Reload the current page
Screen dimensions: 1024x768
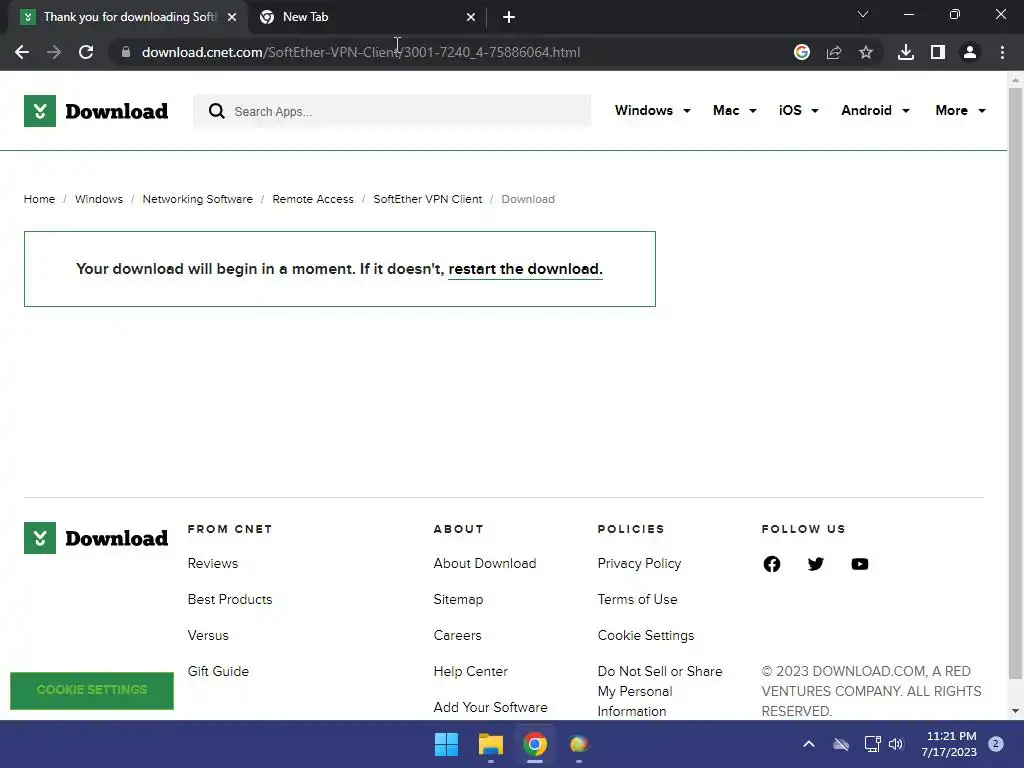tap(86, 52)
